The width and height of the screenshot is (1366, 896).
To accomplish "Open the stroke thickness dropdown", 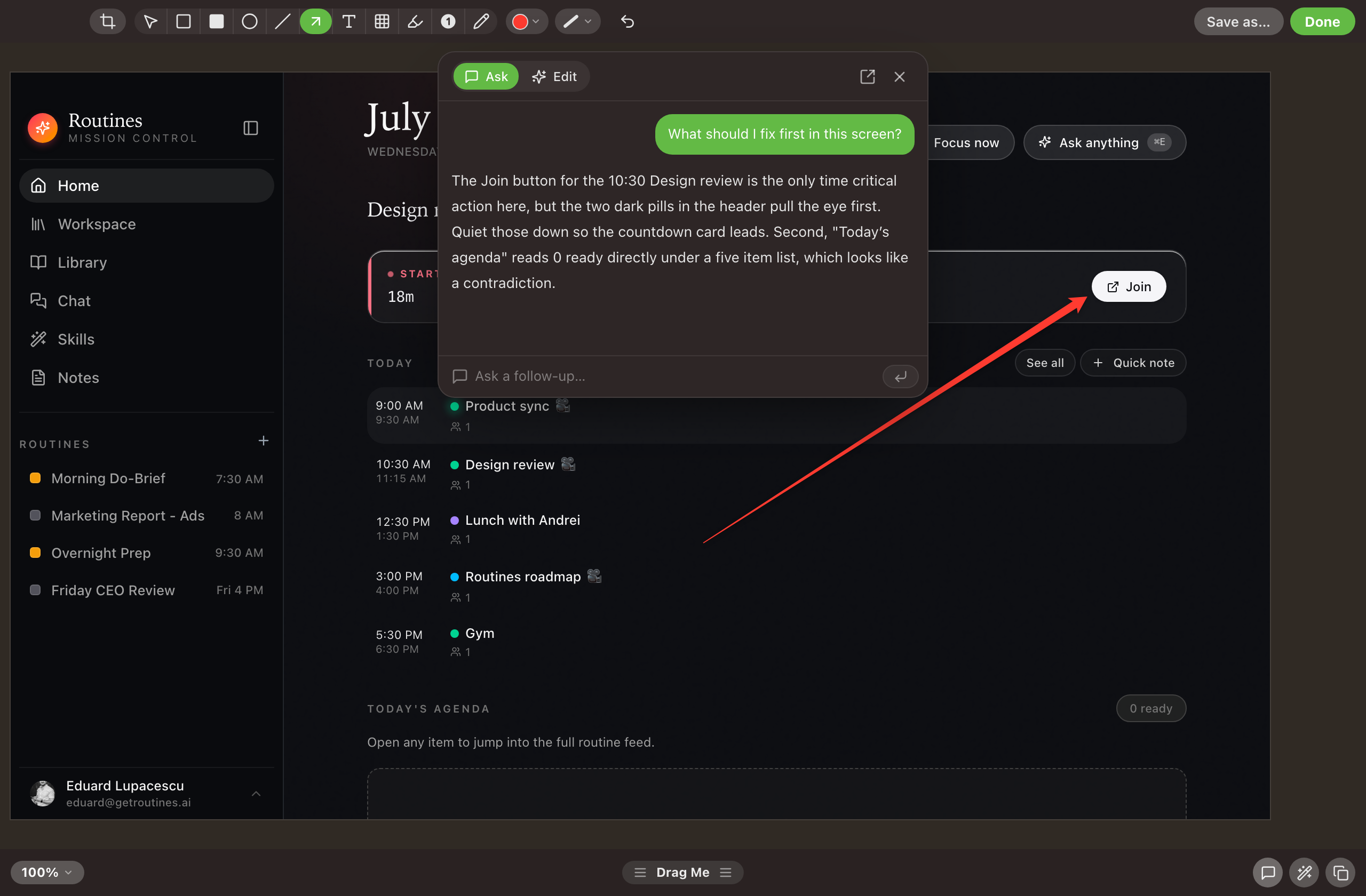I will click(577, 22).
